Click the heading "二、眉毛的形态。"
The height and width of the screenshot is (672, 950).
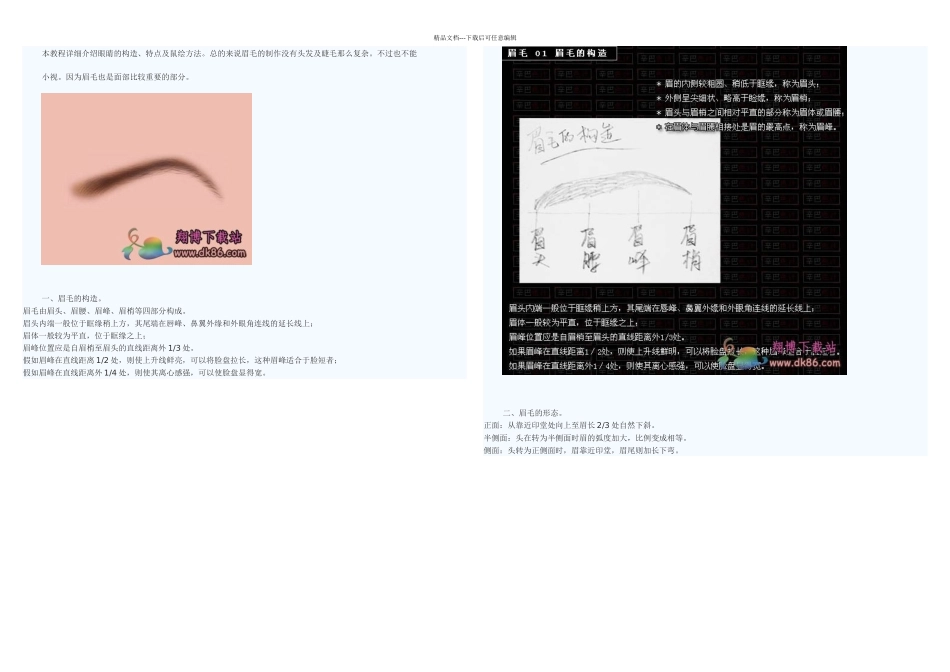(x=534, y=413)
